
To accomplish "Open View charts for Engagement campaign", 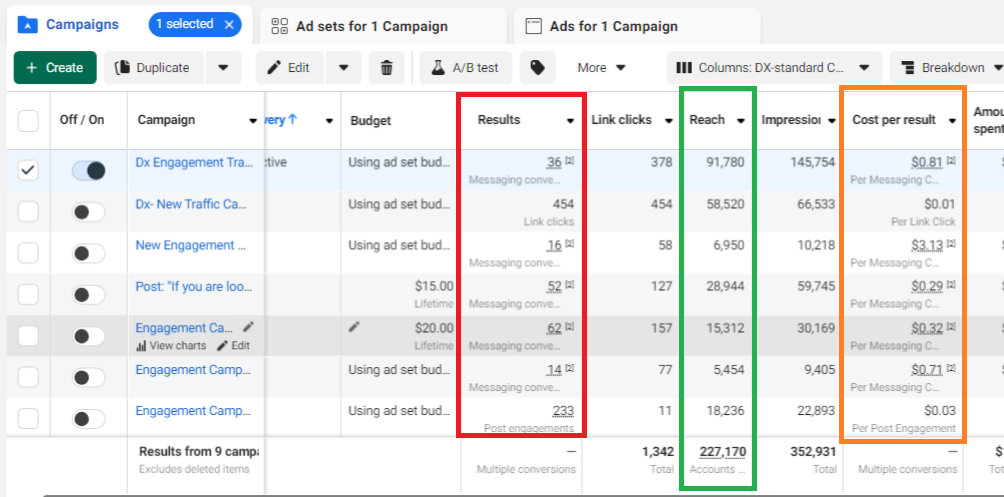I will (x=171, y=346).
